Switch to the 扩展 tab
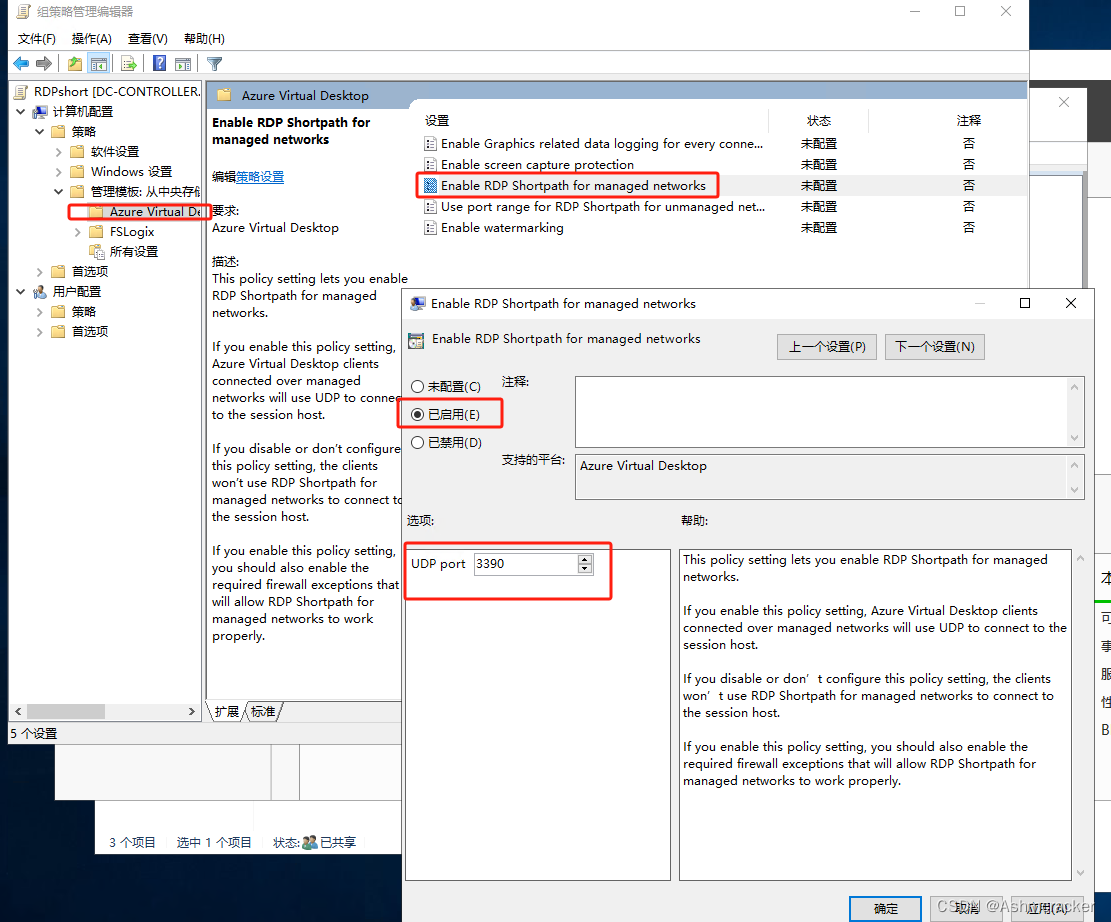The width and height of the screenshot is (1111, 922). point(227,712)
